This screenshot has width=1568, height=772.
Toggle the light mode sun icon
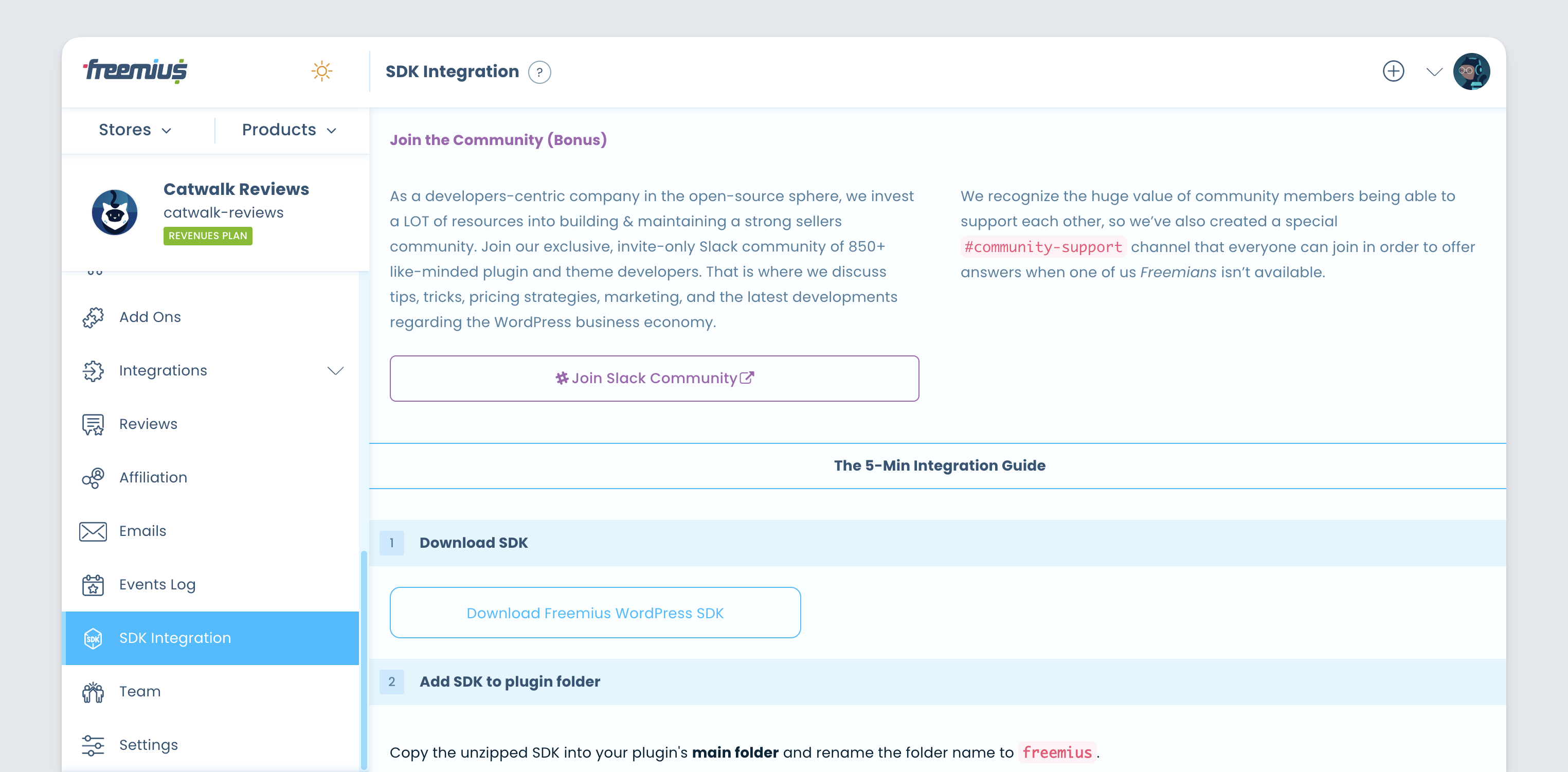tap(321, 71)
